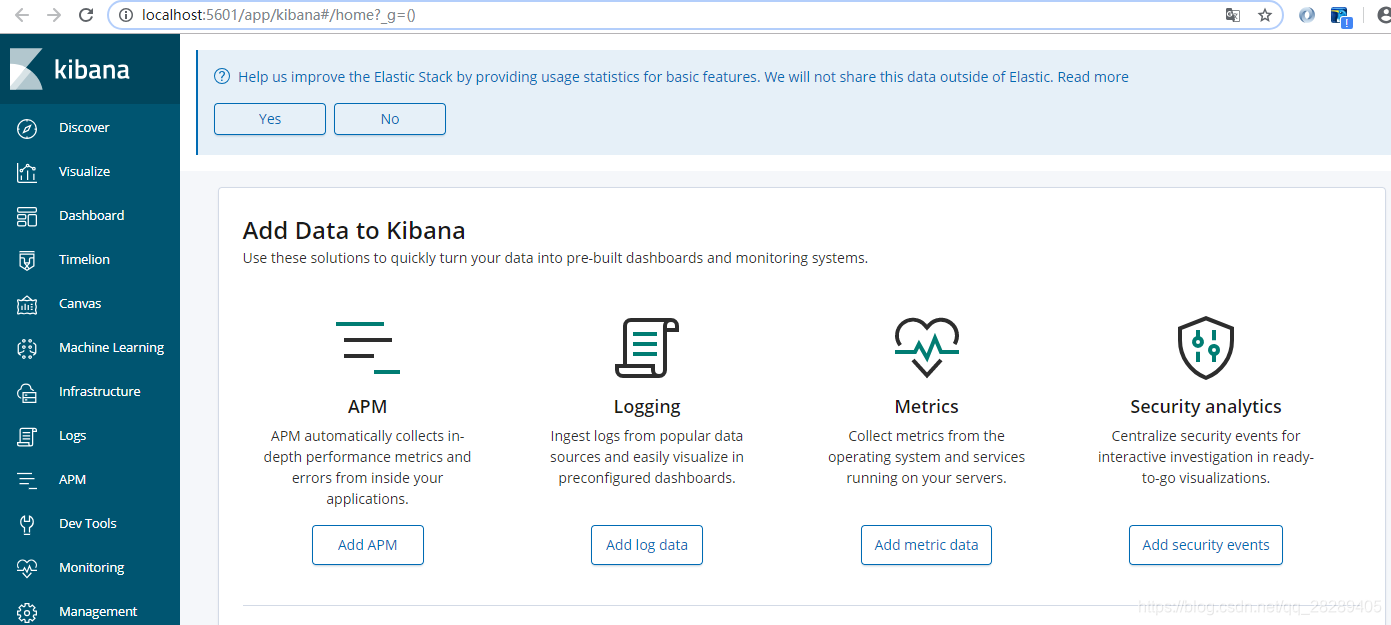Open Dashboard in the sidebar
The image size is (1391, 625).
90,216
